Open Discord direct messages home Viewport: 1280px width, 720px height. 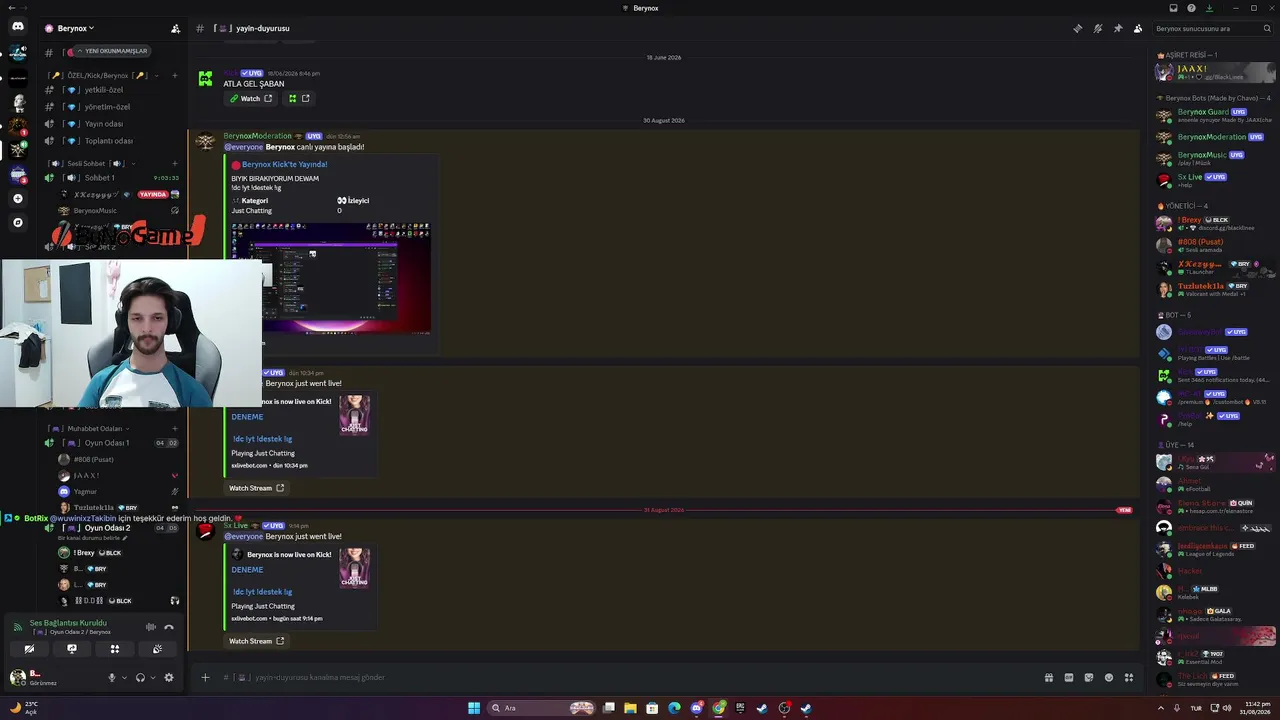coord(18,27)
